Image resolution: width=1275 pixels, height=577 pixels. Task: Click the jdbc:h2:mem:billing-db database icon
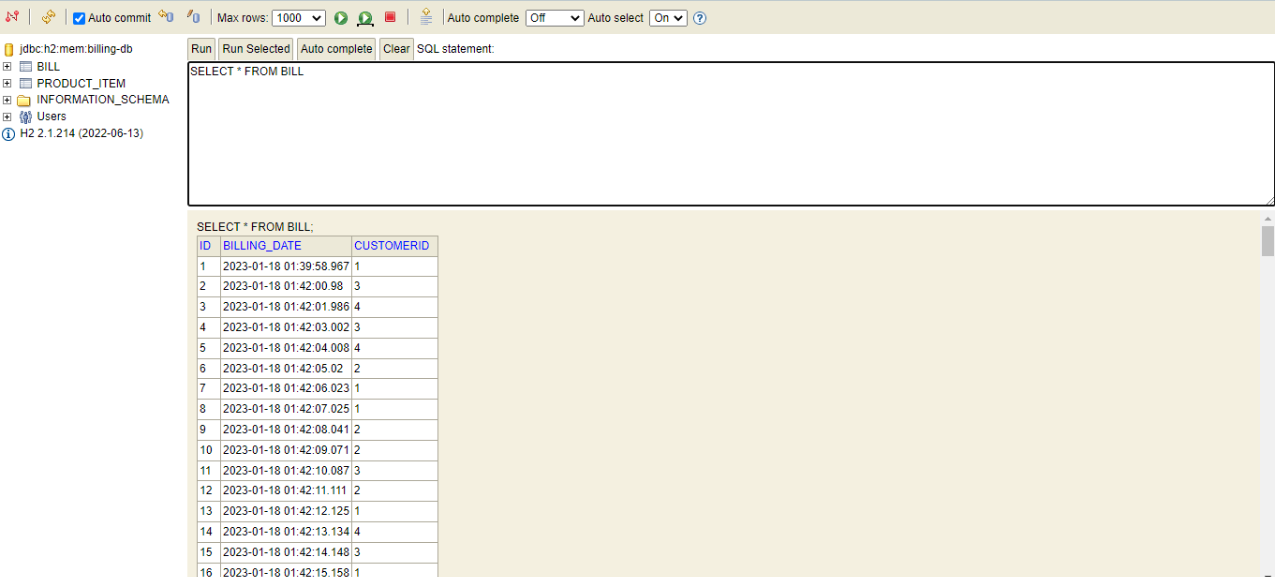click(x=9, y=49)
